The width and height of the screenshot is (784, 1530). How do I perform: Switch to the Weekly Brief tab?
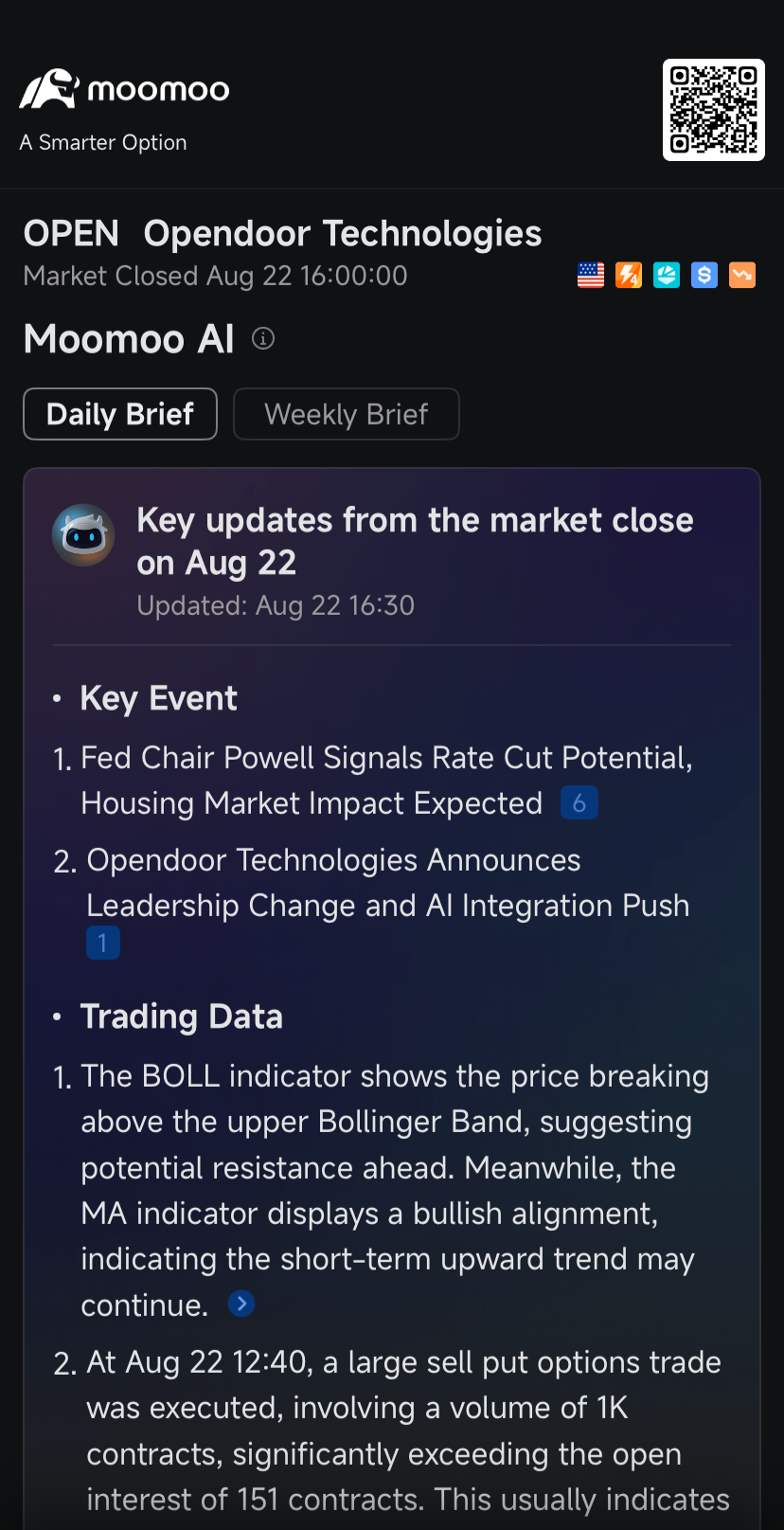[x=347, y=414]
